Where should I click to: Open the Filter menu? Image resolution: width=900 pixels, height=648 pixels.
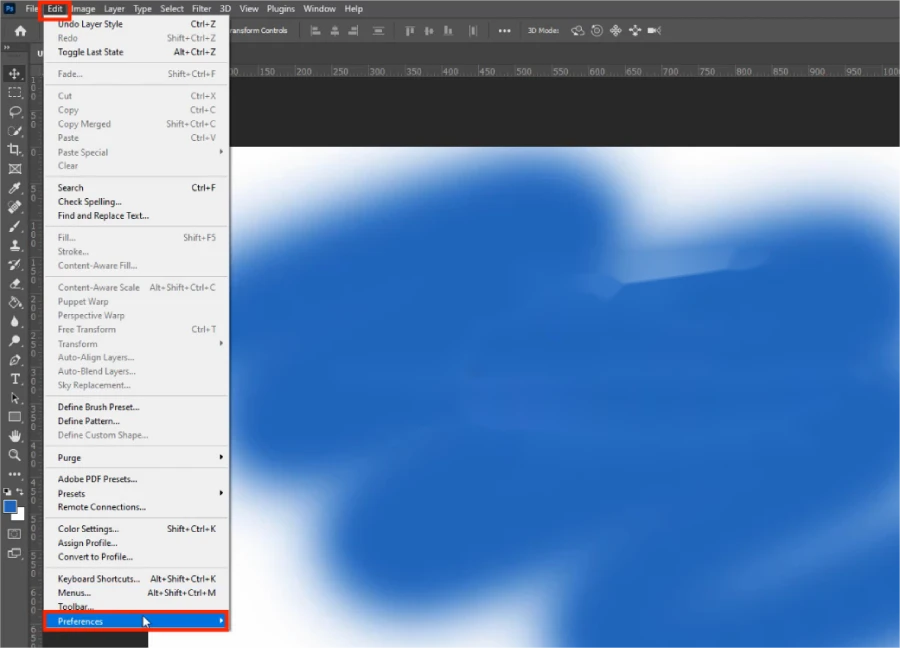click(x=201, y=9)
